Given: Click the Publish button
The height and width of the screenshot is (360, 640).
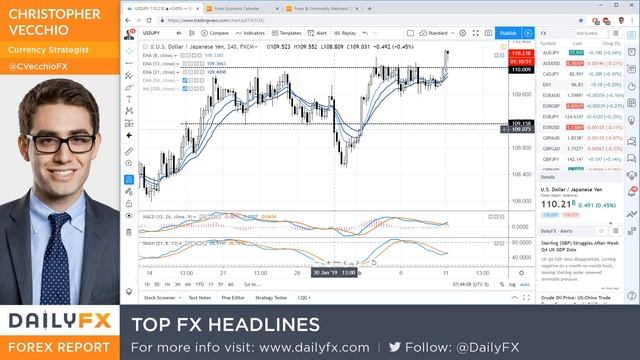Looking at the screenshot, I should [x=508, y=33].
